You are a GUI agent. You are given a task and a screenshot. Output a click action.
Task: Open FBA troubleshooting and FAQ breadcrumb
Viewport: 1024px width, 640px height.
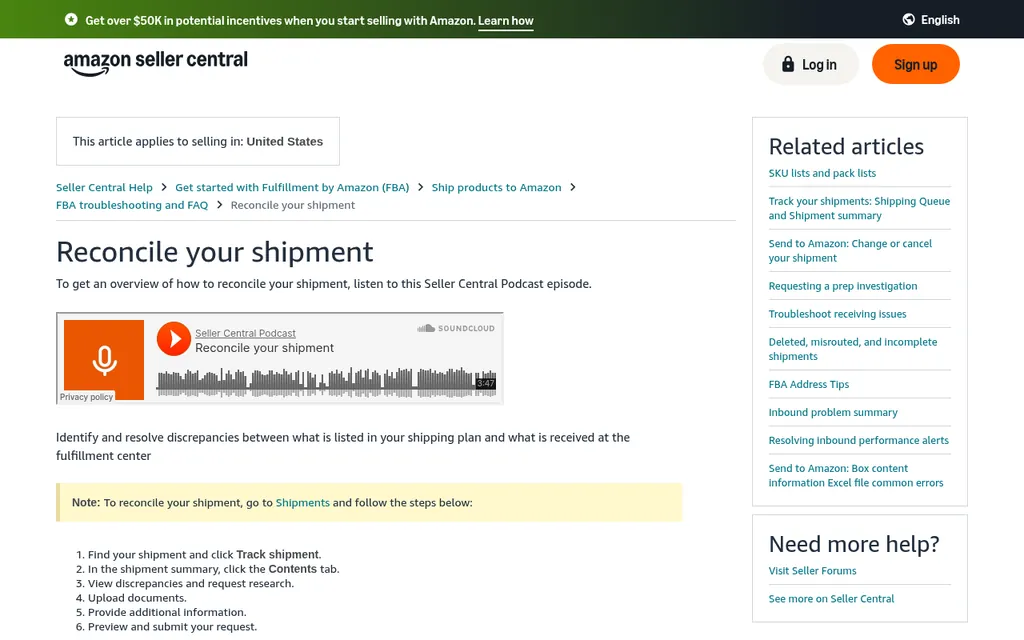coord(132,205)
